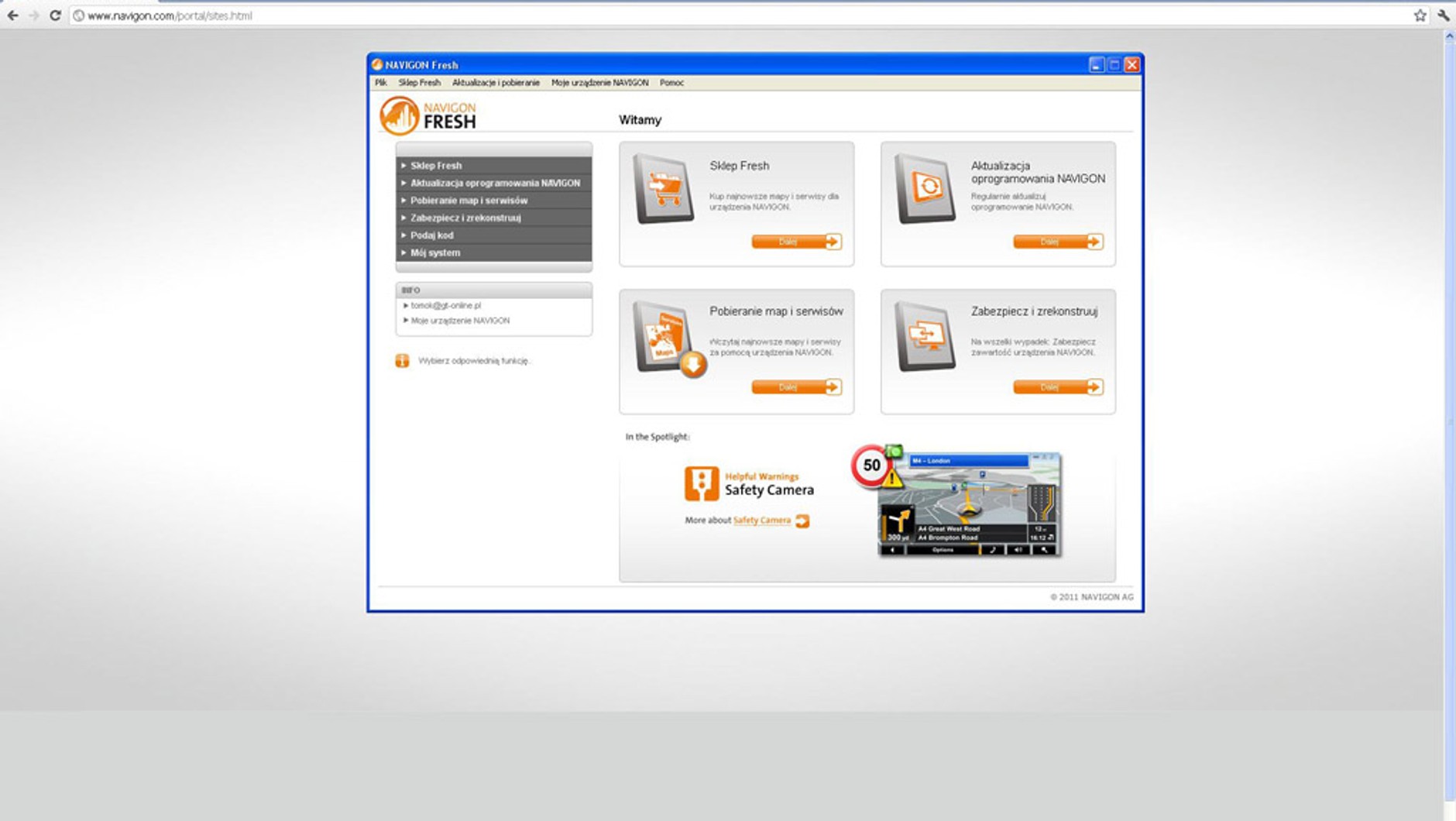1456x821 pixels.
Task: Open the Sklep Fresh menu
Action: [x=420, y=83]
